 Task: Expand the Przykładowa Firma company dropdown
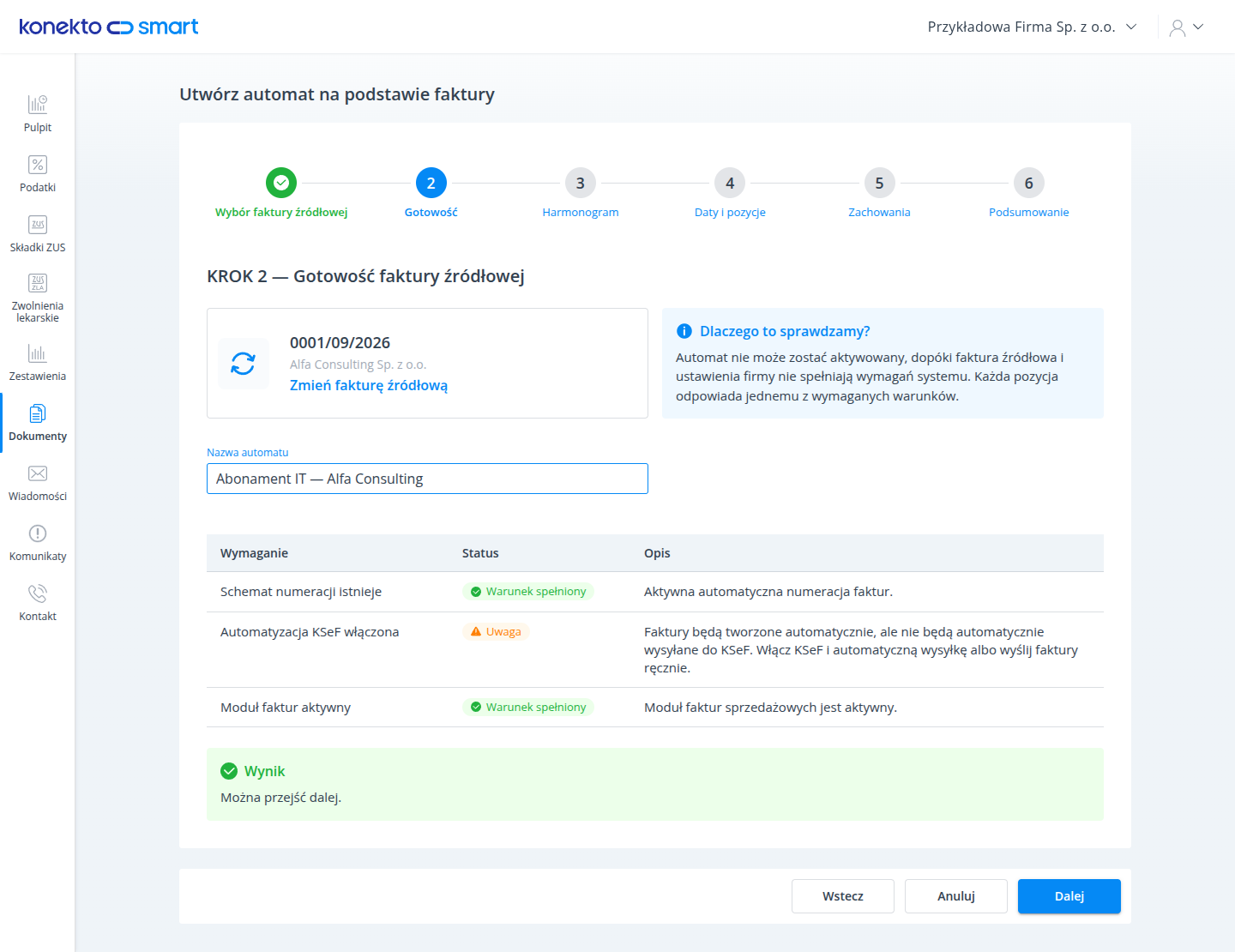coord(1033,27)
